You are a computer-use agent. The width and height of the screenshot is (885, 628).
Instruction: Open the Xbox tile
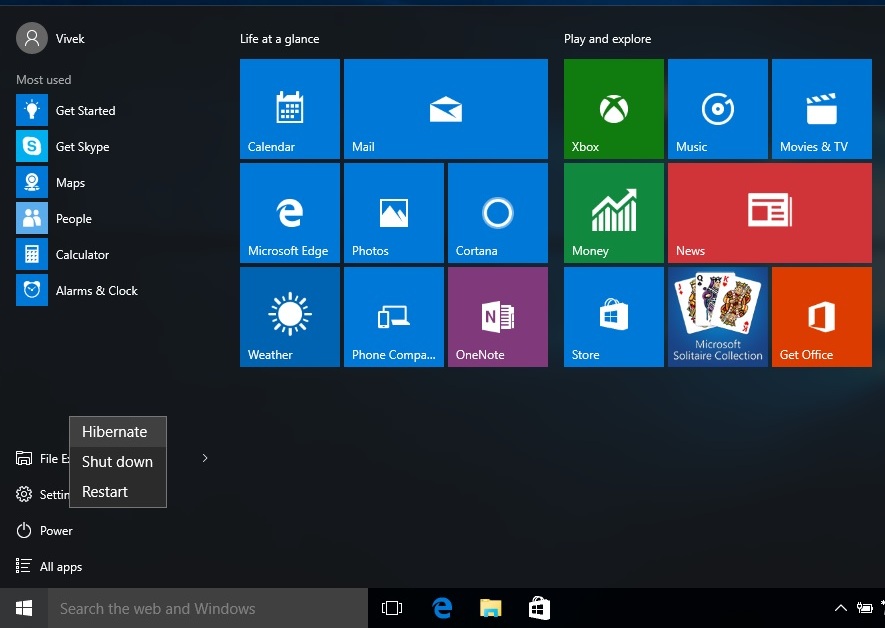tap(614, 109)
